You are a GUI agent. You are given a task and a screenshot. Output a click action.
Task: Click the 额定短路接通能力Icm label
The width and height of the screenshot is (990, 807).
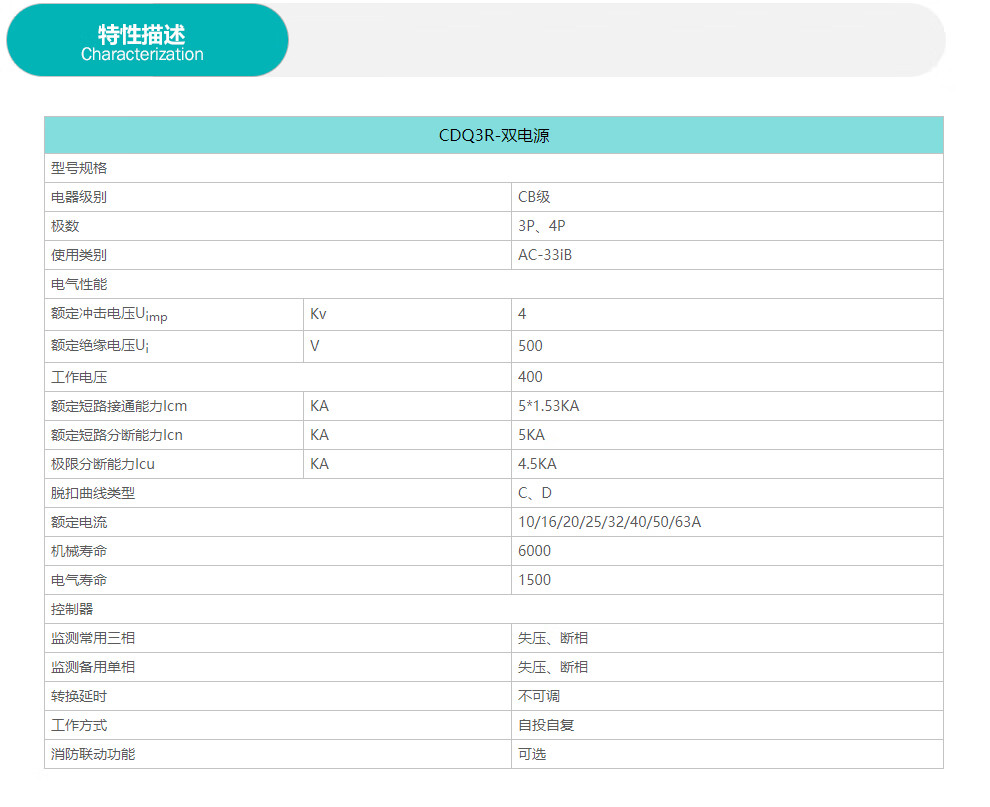(119, 406)
